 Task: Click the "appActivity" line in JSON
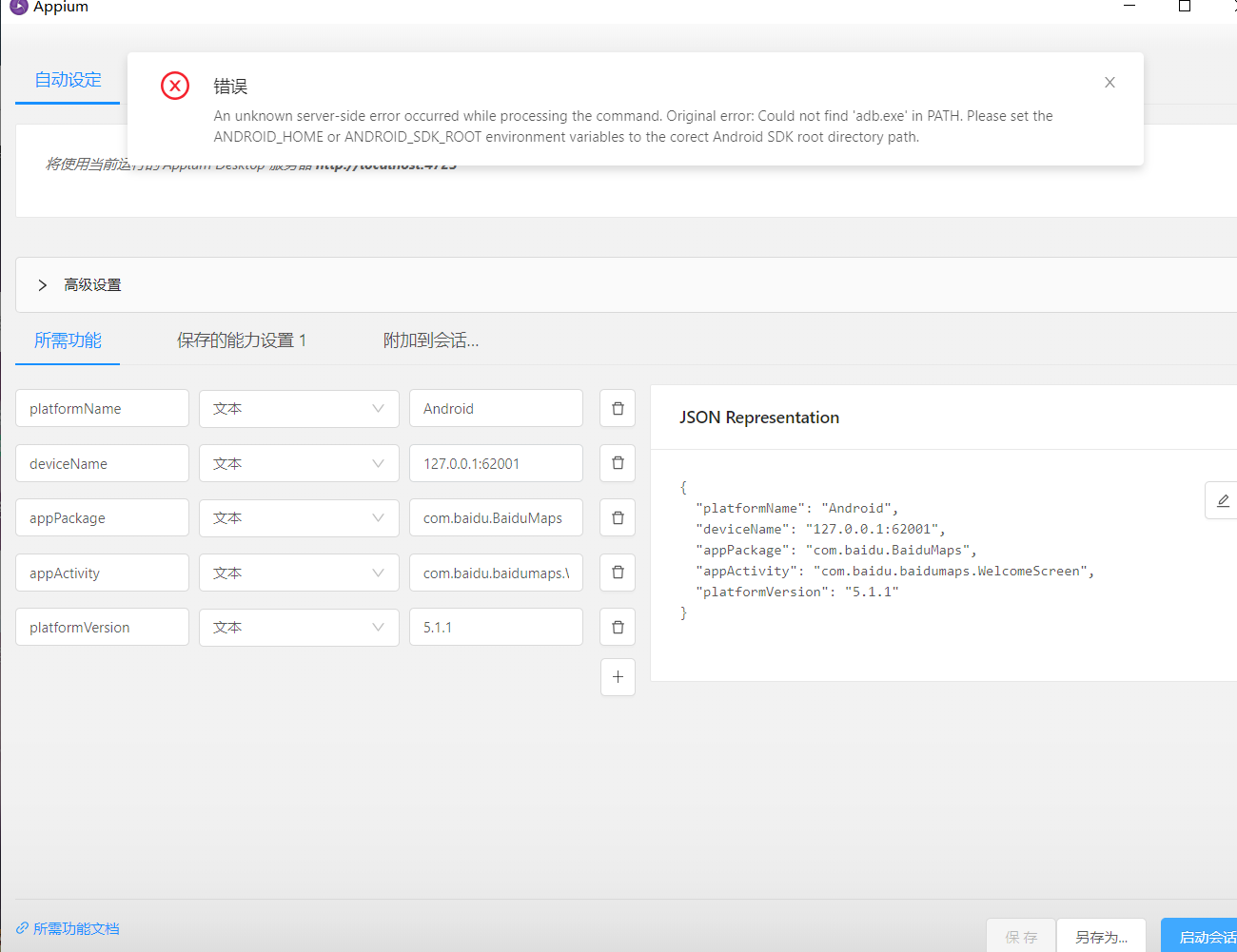pyautogui.click(x=895, y=571)
